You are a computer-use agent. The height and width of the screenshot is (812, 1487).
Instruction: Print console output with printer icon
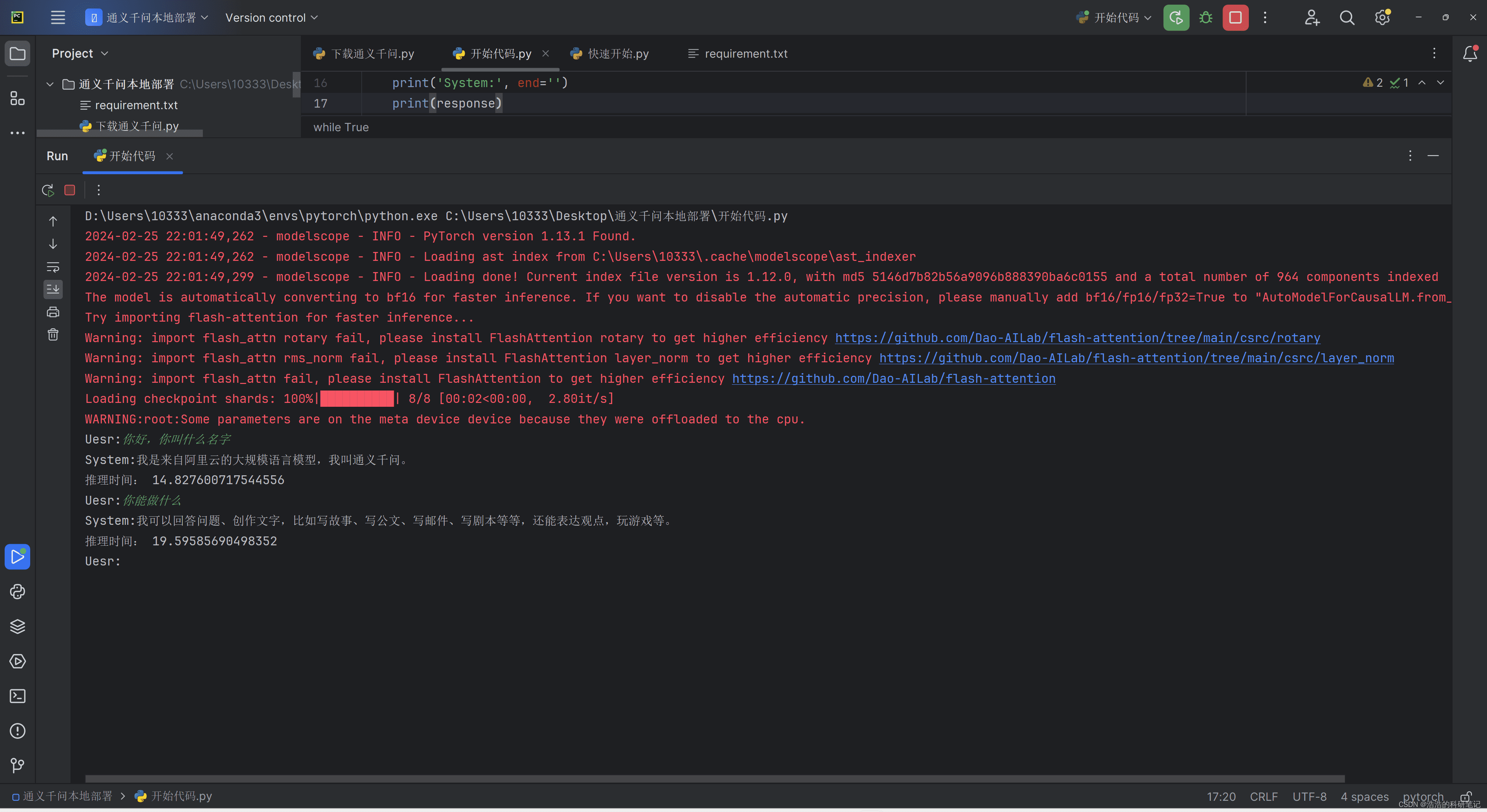53,312
